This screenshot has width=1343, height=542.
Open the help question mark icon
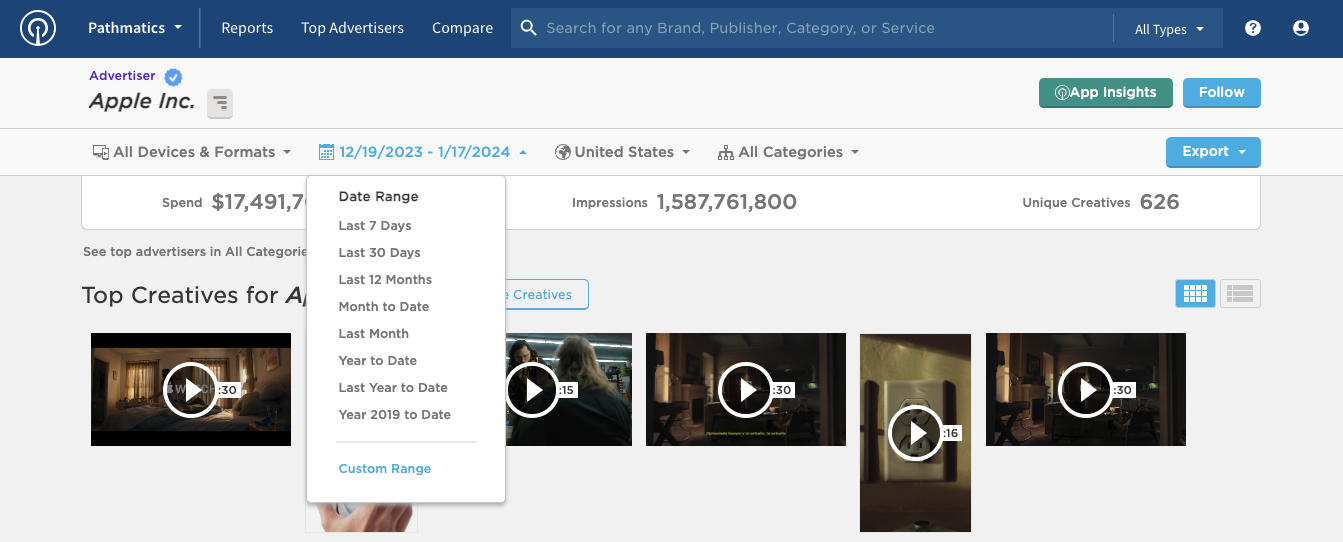[x=1253, y=28]
